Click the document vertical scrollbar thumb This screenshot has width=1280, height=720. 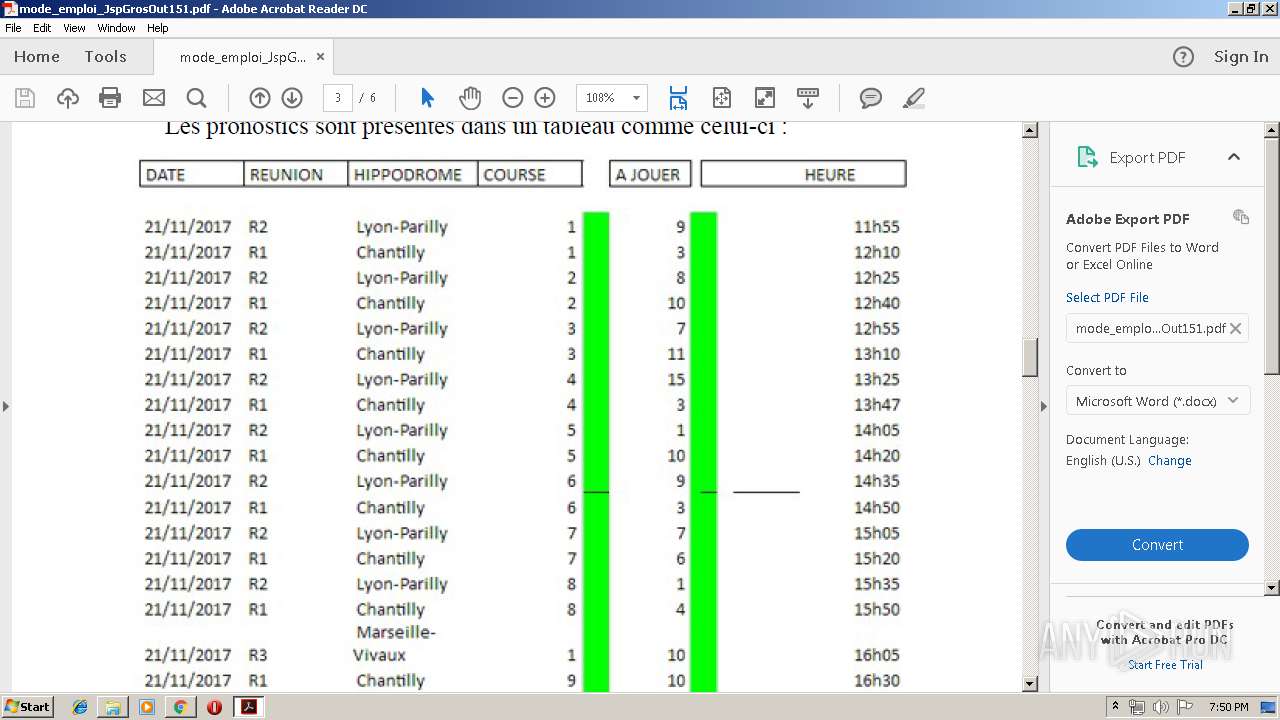[x=1030, y=358]
